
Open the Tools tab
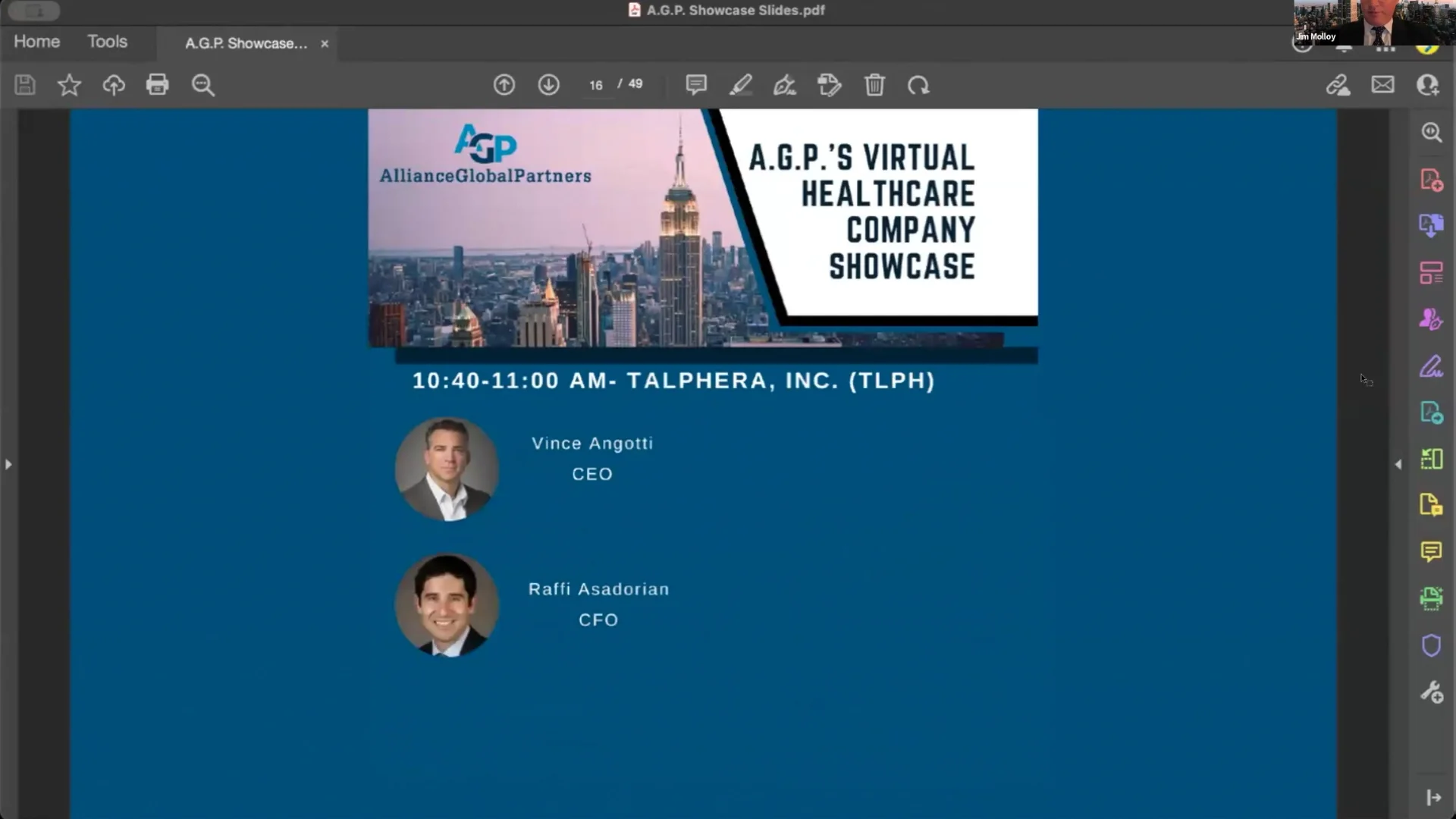point(107,42)
